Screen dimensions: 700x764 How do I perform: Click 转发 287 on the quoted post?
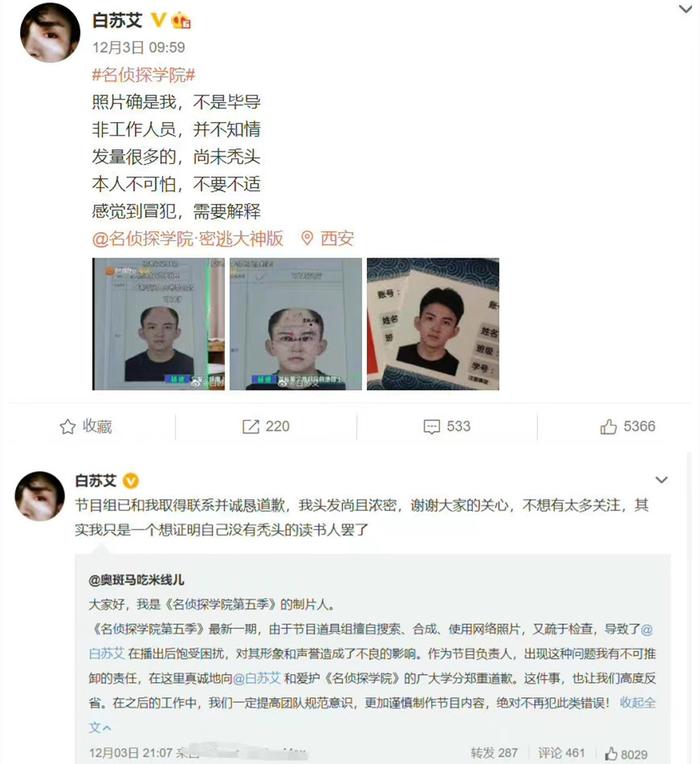pos(494,753)
